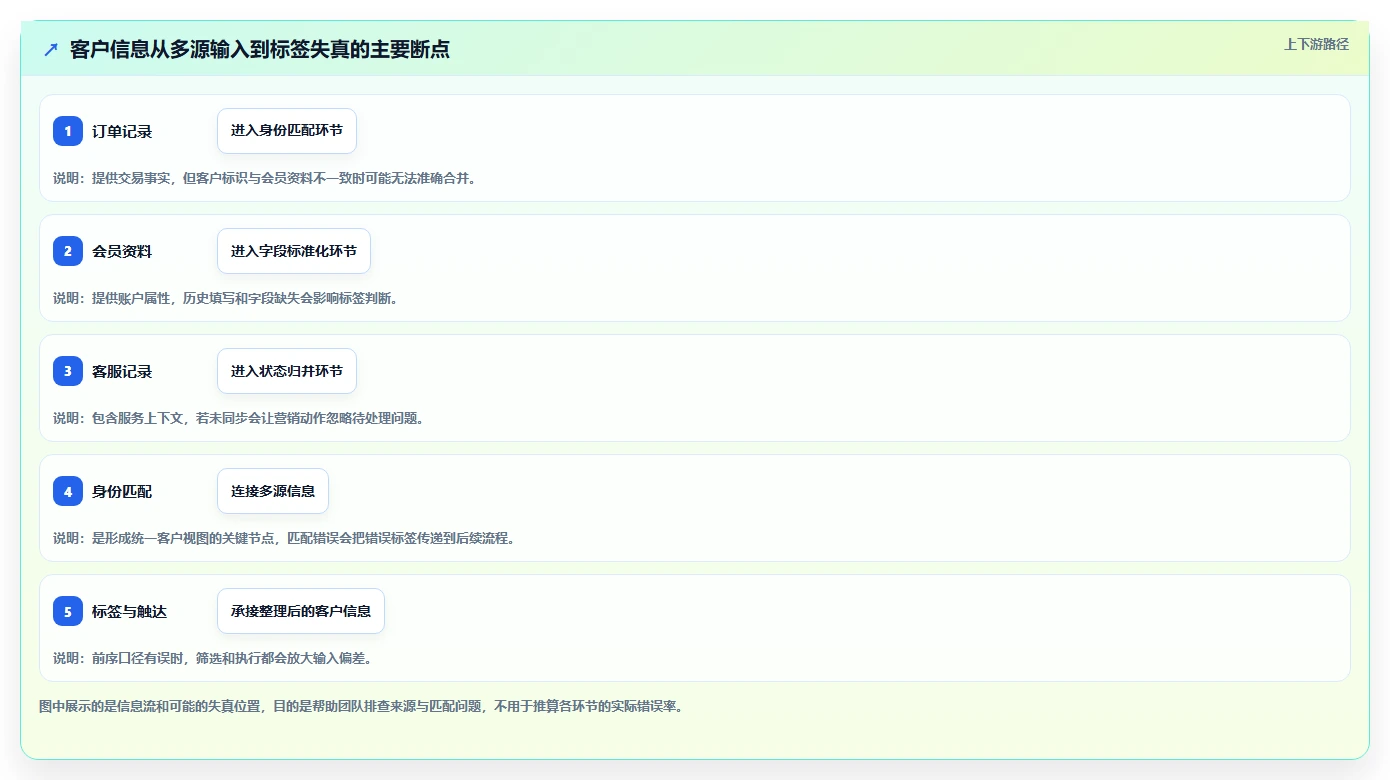Viewport: 1390px width, 780px height.
Task: Click the 上下游路径 label at top right
Action: (x=1316, y=44)
